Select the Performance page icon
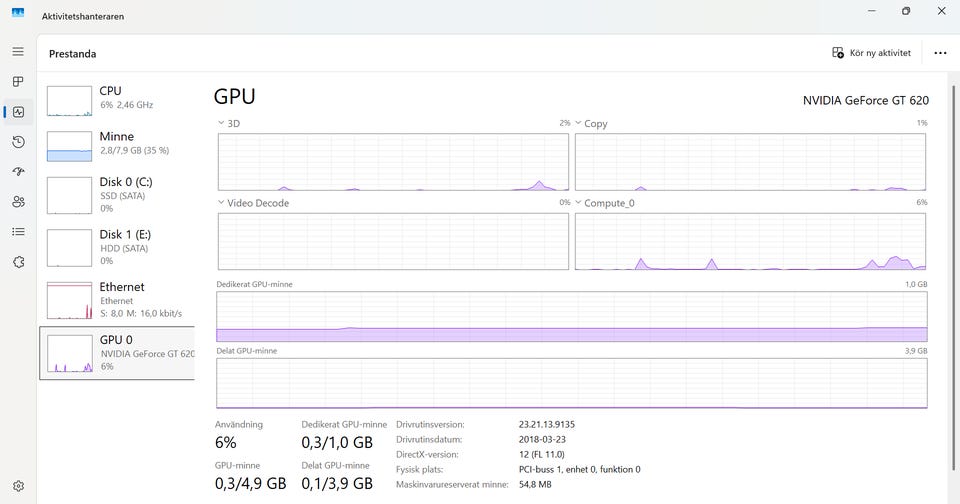This screenshot has width=960, height=504. tap(18, 112)
